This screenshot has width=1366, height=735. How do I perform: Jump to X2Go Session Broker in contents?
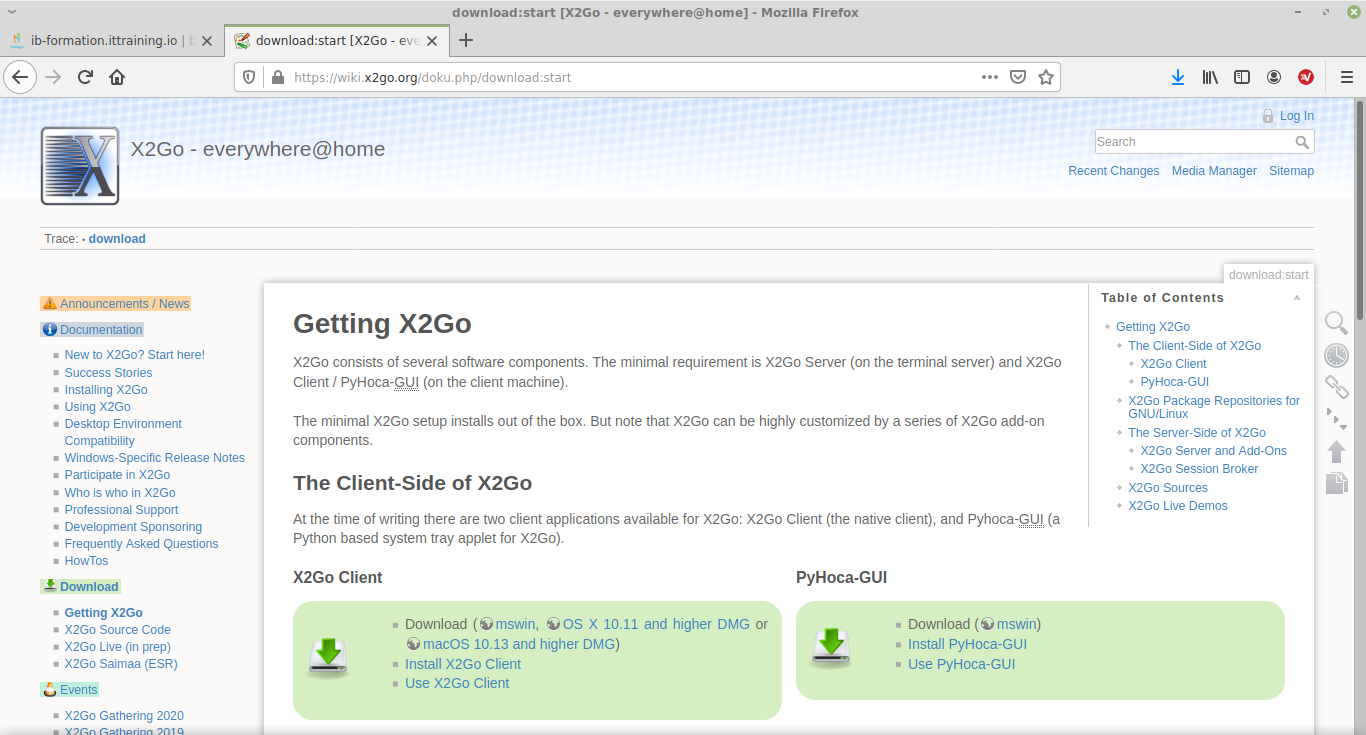[1199, 469]
